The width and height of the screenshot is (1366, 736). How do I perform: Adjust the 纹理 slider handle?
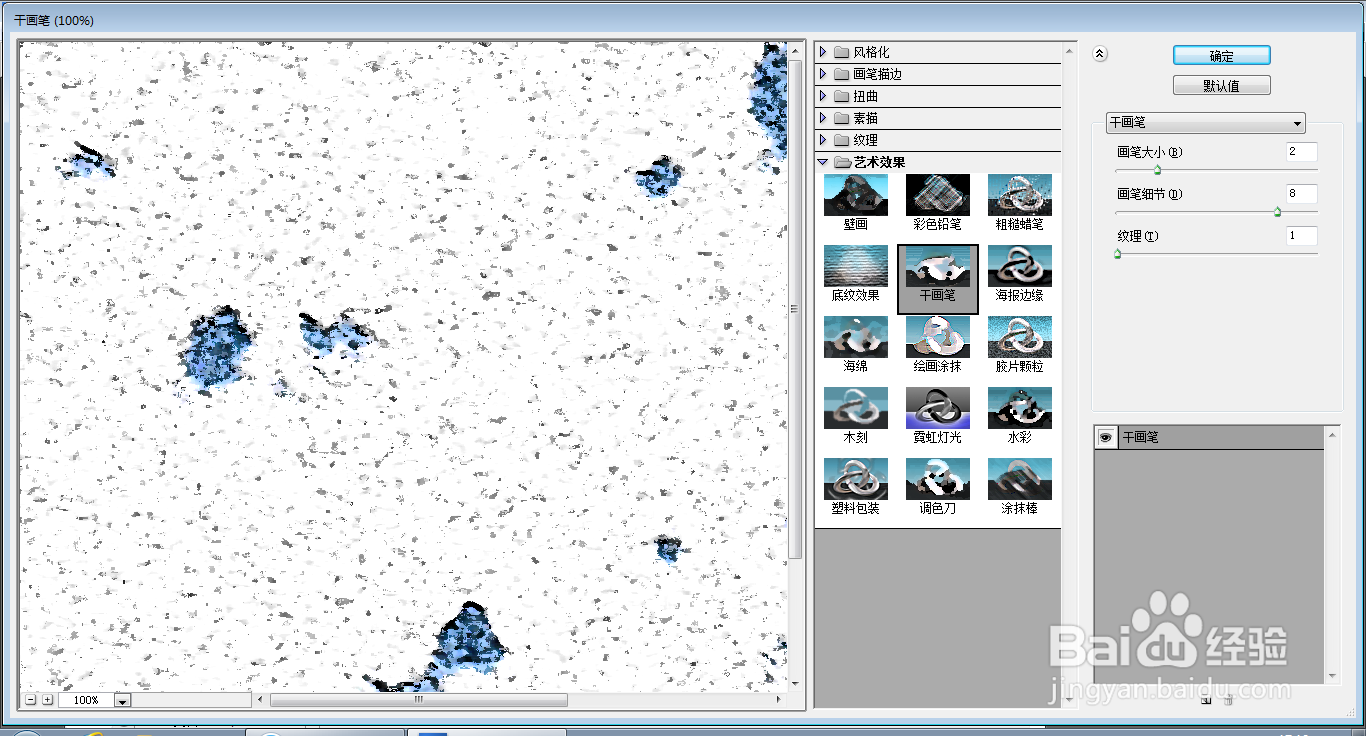pyautogui.click(x=1117, y=254)
